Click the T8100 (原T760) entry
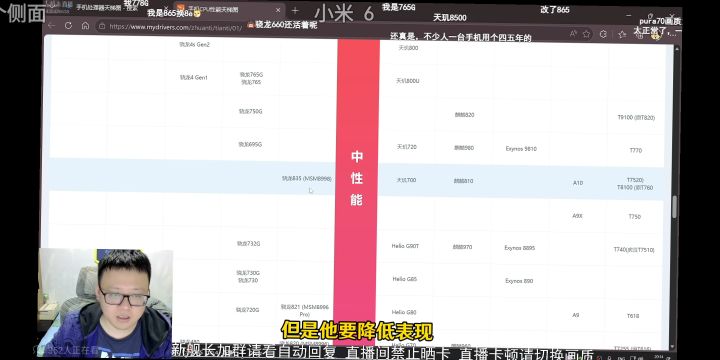 point(636,187)
